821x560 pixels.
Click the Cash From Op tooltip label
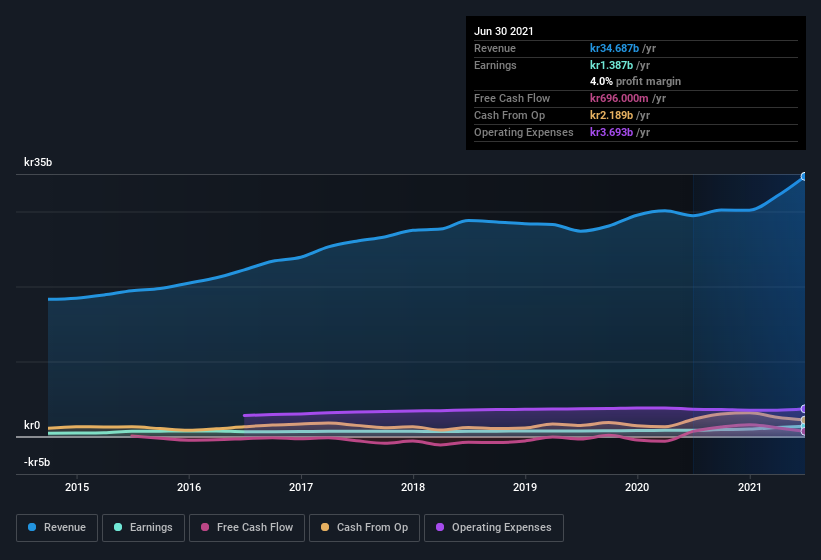509,115
